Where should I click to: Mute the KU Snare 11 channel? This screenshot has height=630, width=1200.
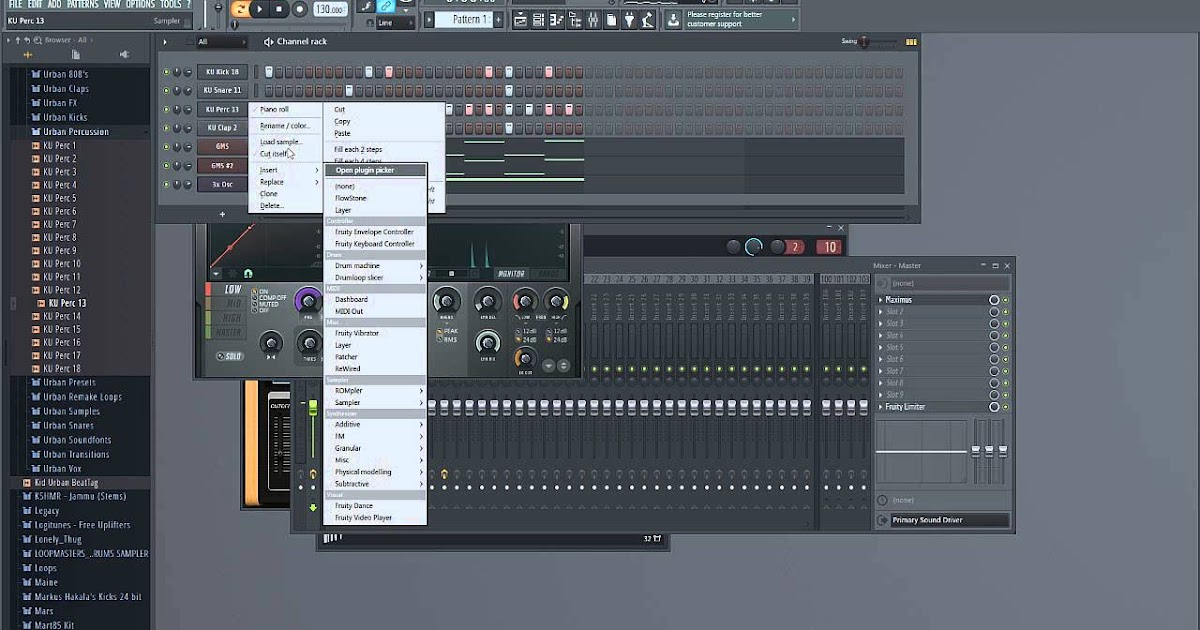[x=167, y=90]
